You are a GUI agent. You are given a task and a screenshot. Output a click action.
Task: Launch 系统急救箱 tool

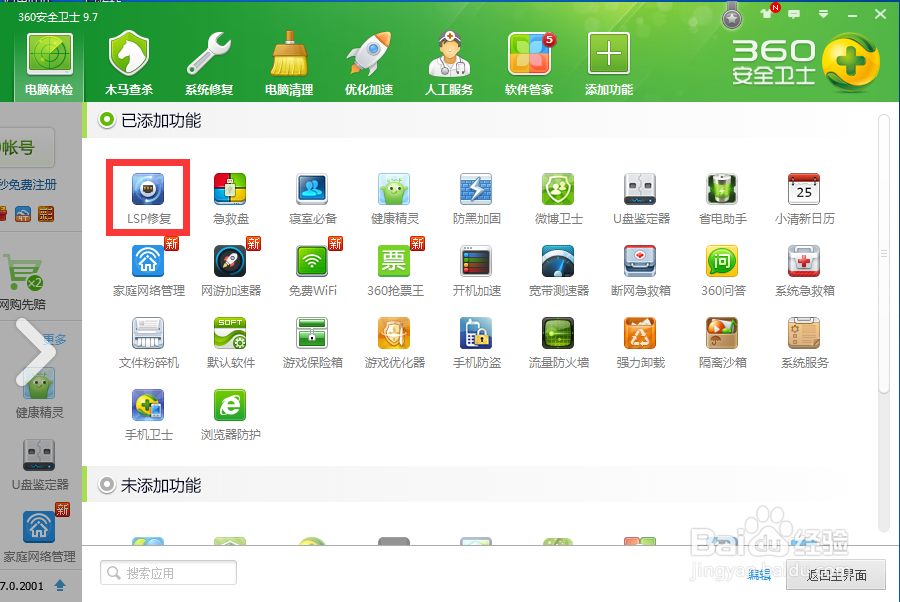pos(804,271)
